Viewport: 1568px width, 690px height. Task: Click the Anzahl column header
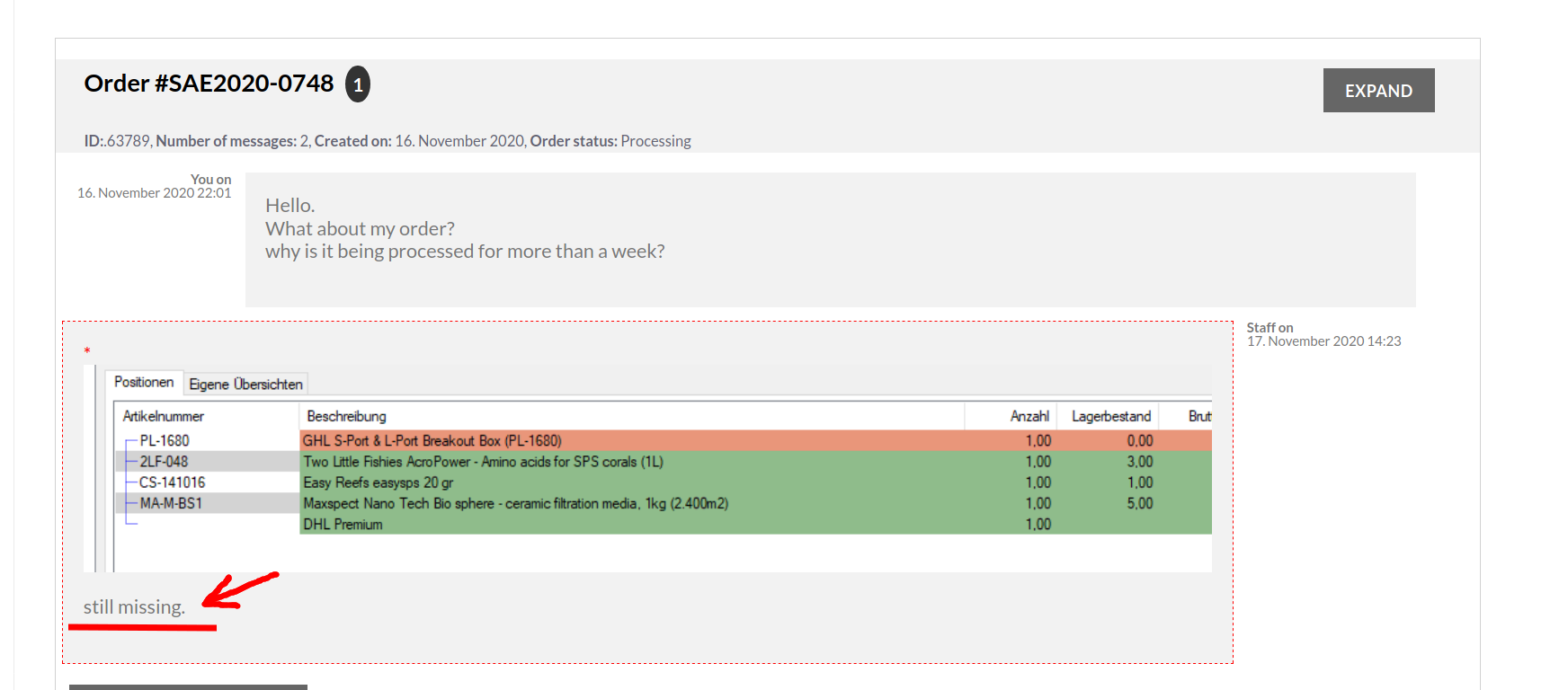click(x=1029, y=416)
